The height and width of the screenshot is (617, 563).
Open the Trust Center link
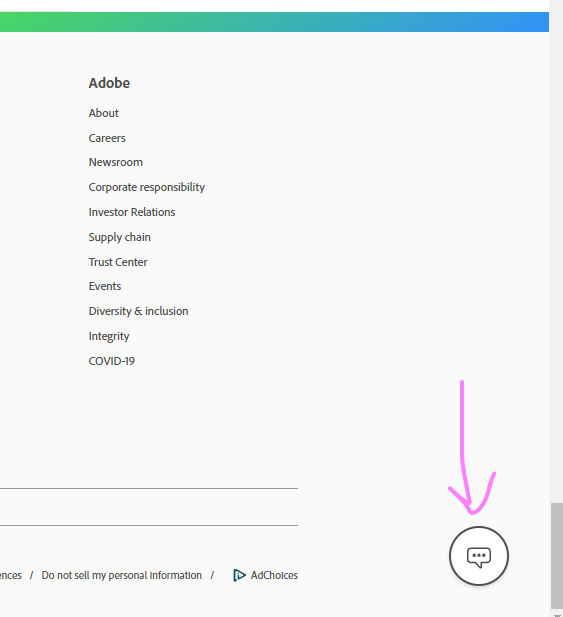click(118, 262)
